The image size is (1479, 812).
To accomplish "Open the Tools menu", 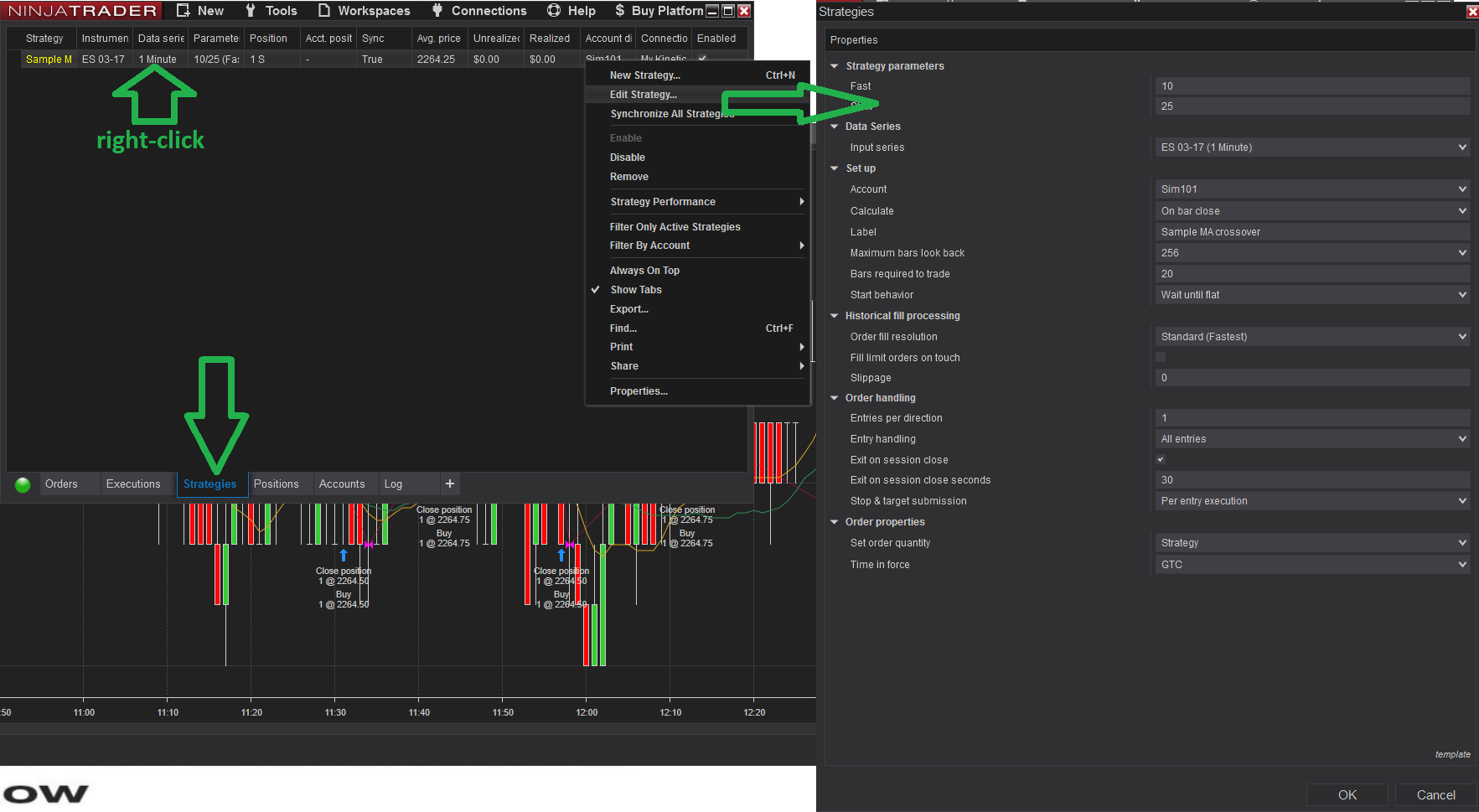I will (271, 11).
